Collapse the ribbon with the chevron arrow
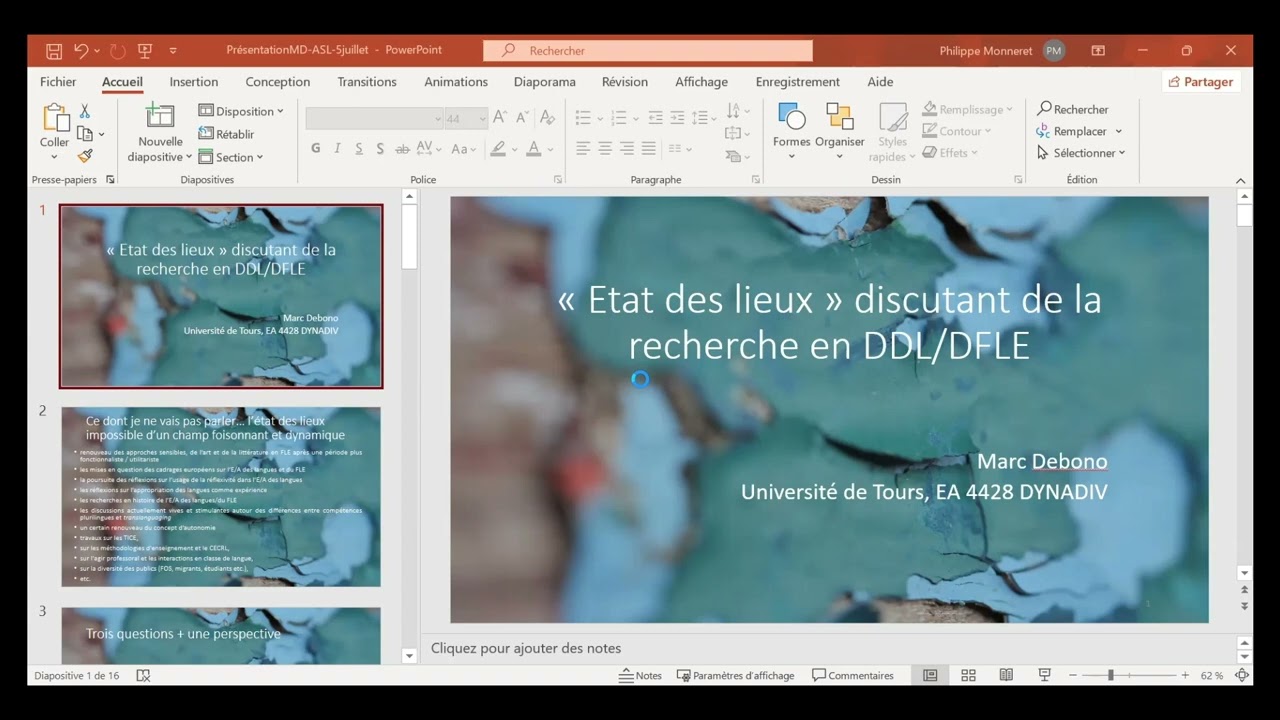 point(1241,180)
